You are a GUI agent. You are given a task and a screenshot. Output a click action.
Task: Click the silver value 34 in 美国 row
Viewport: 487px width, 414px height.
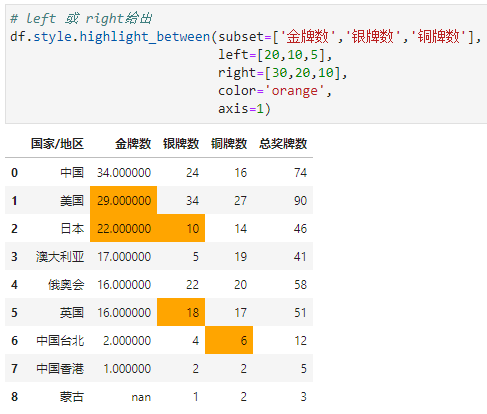[192, 201]
